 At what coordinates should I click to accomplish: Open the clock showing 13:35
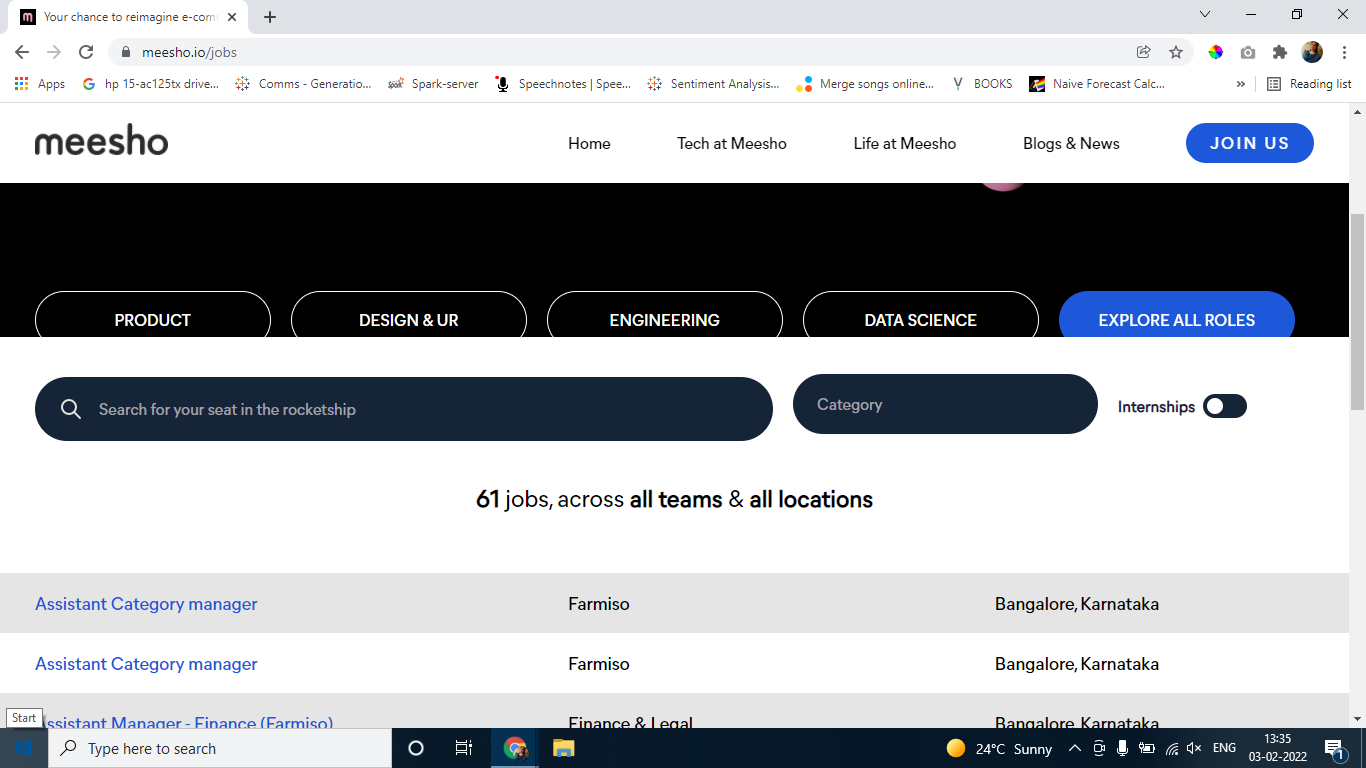(x=1278, y=748)
